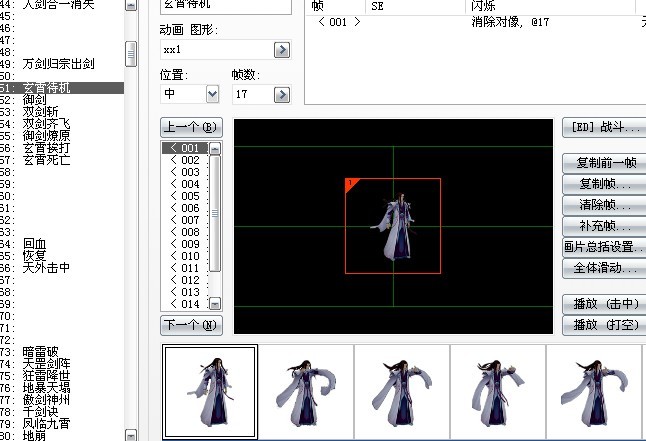The height and width of the screenshot is (441, 646).
Task: Click the 上一个 (B) previous button
Action: 191,127
